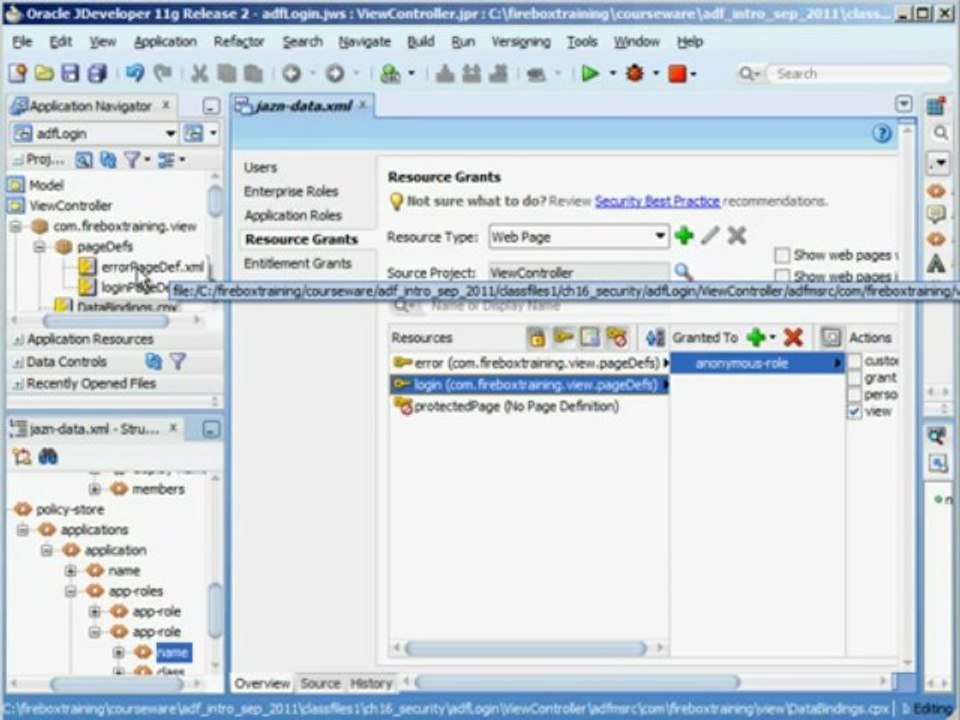Open the Granted To add dropdown arrow
Viewport: 960px width, 720px height.
click(x=773, y=337)
